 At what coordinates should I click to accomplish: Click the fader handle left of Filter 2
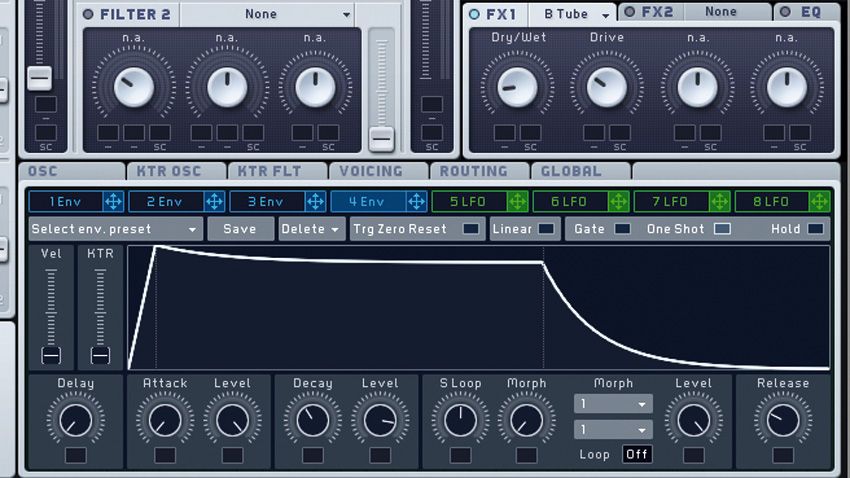click(40, 78)
